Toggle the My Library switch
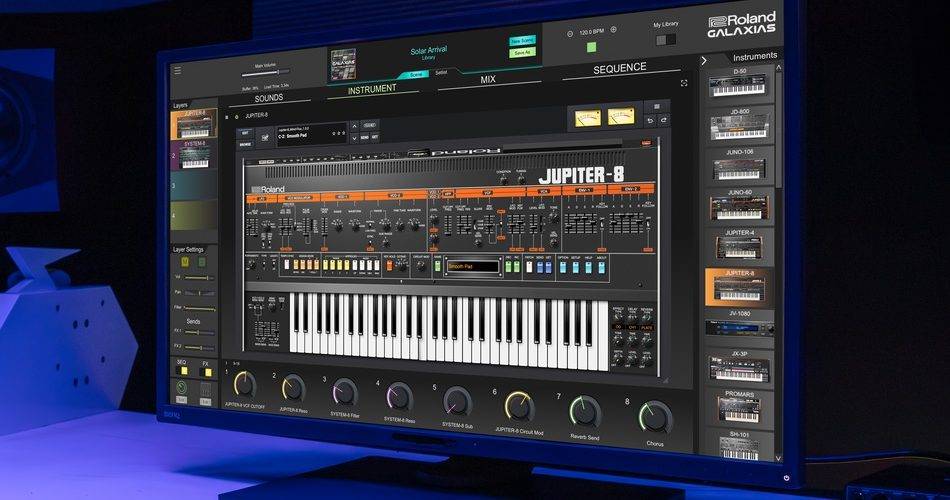The height and width of the screenshot is (500, 950). pos(666,39)
